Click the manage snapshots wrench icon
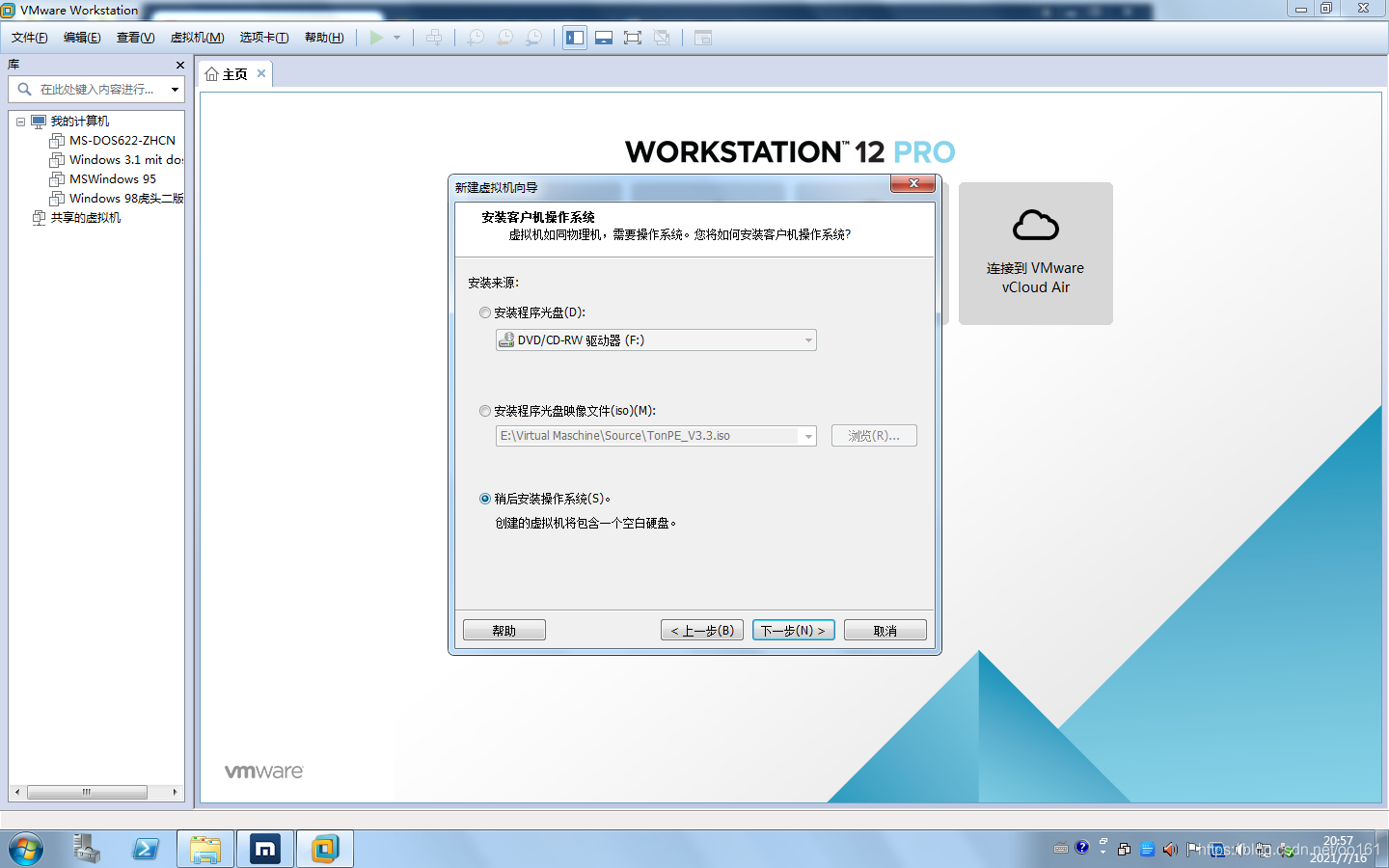 533,38
